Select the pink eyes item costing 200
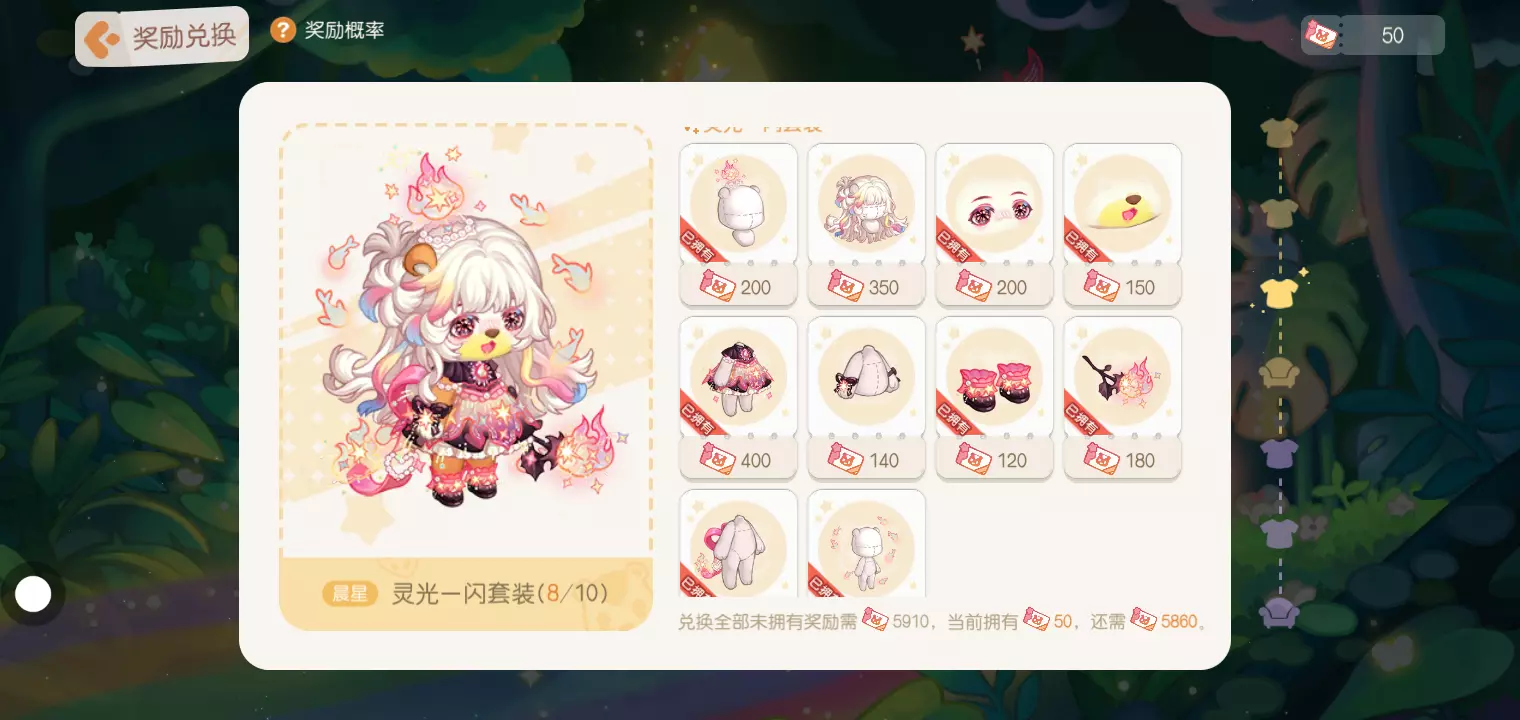The image size is (1520, 720). [994, 205]
